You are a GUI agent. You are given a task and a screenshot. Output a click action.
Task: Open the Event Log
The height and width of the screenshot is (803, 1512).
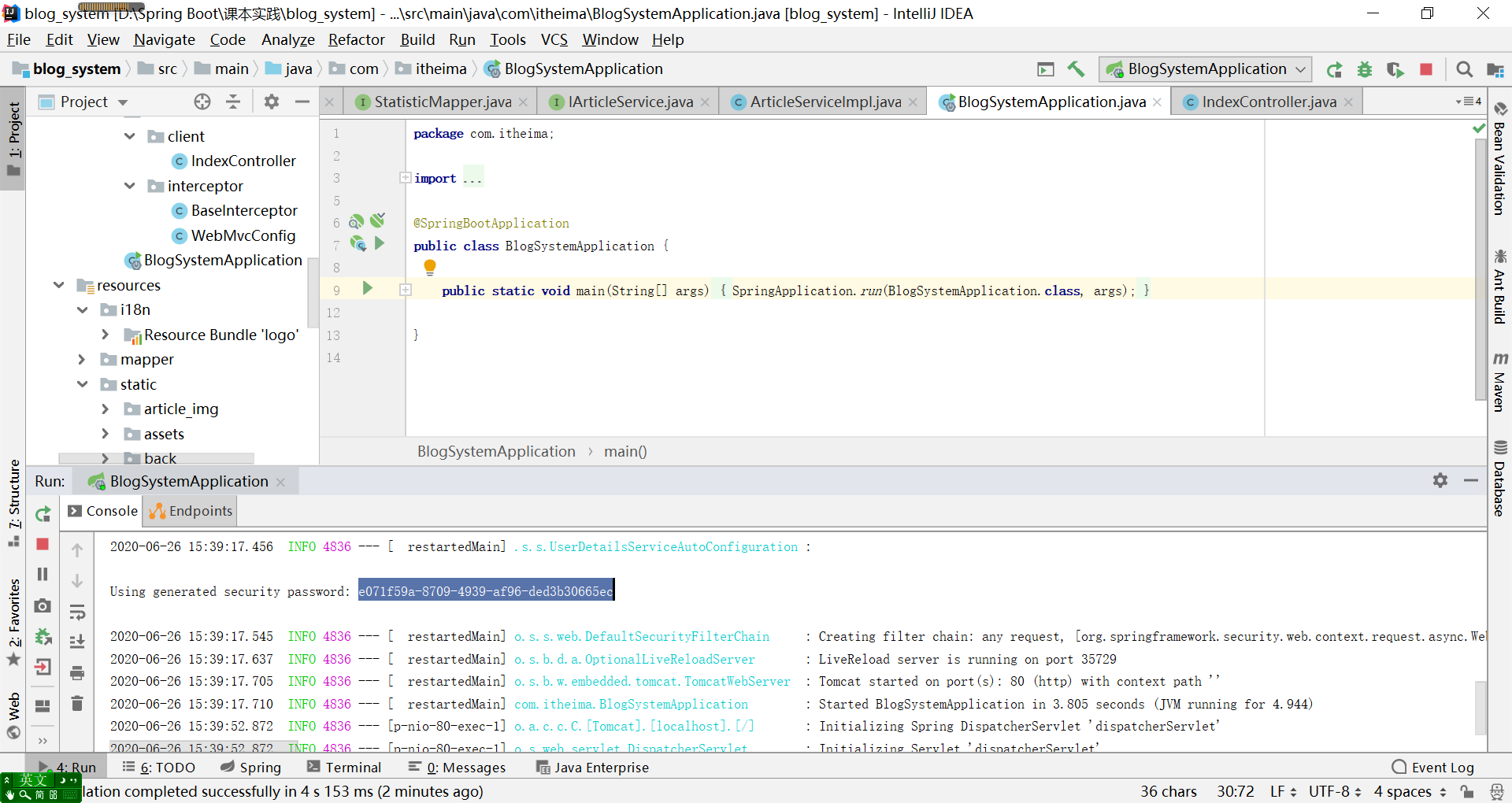tap(1433, 767)
